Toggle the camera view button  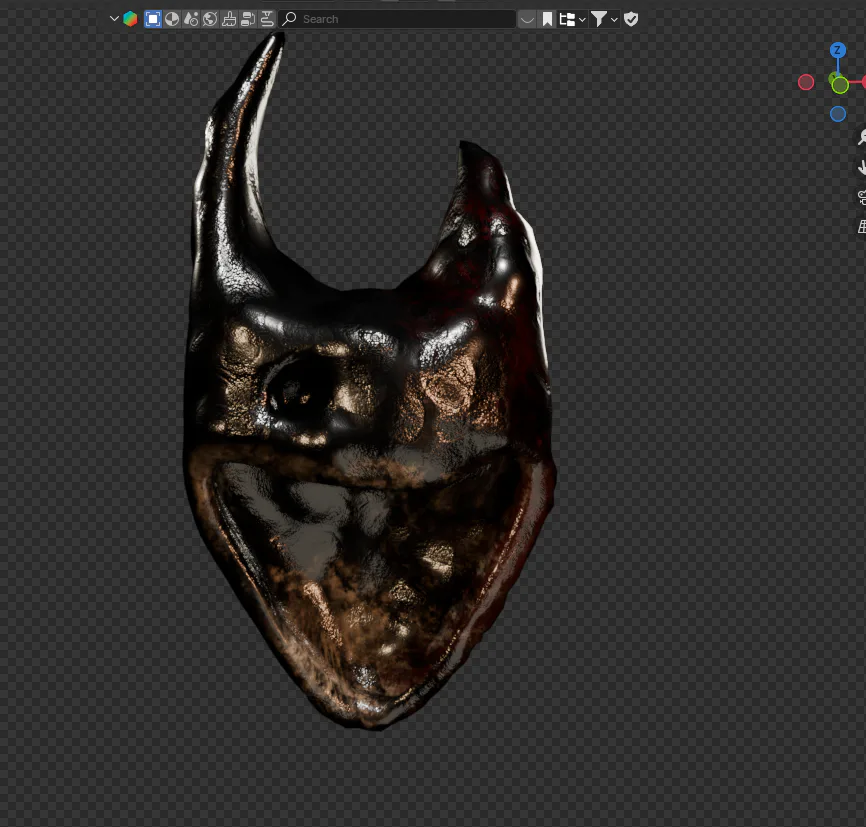[861, 197]
